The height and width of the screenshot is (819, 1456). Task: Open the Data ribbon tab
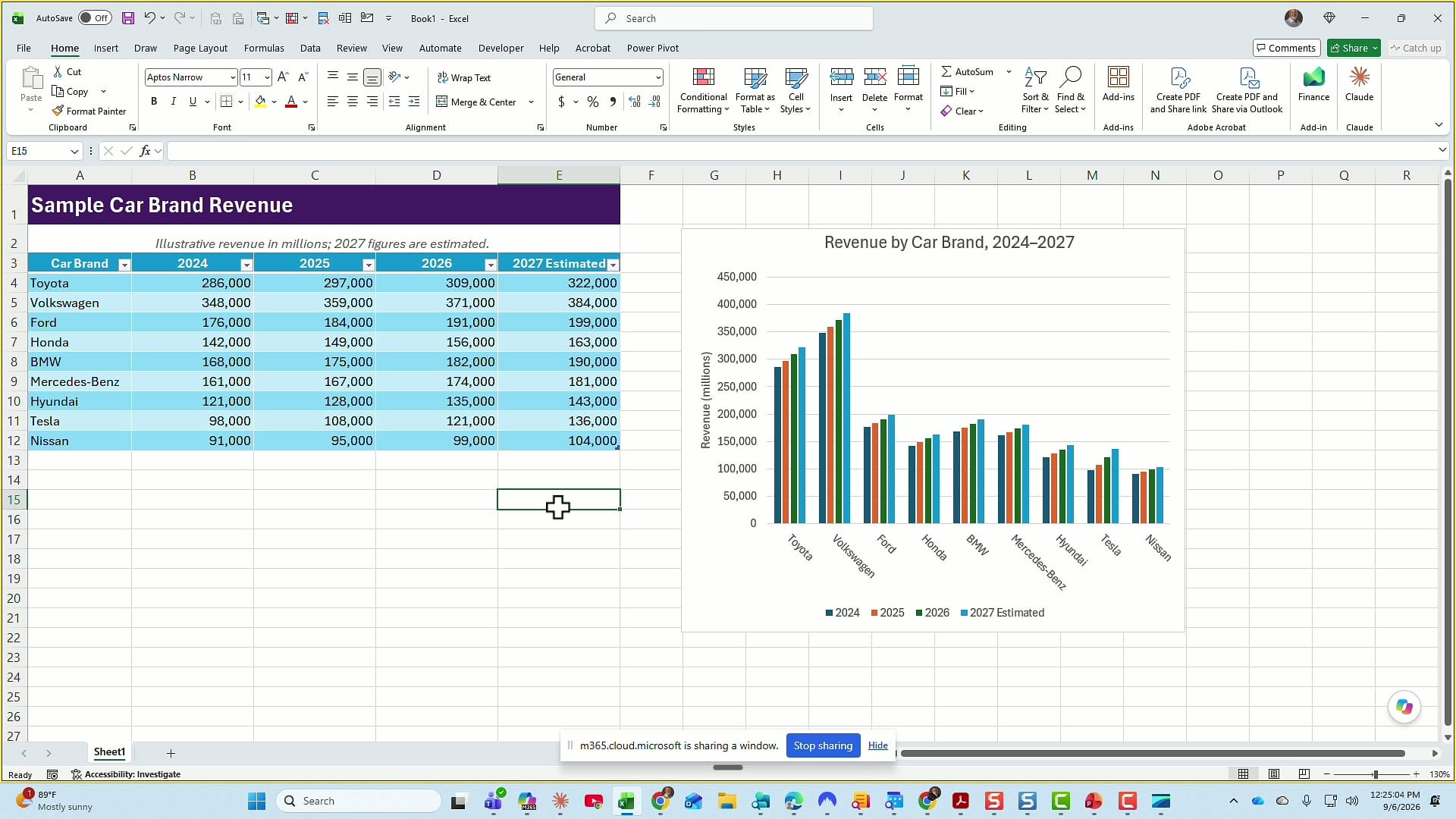[x=310, y=48]
